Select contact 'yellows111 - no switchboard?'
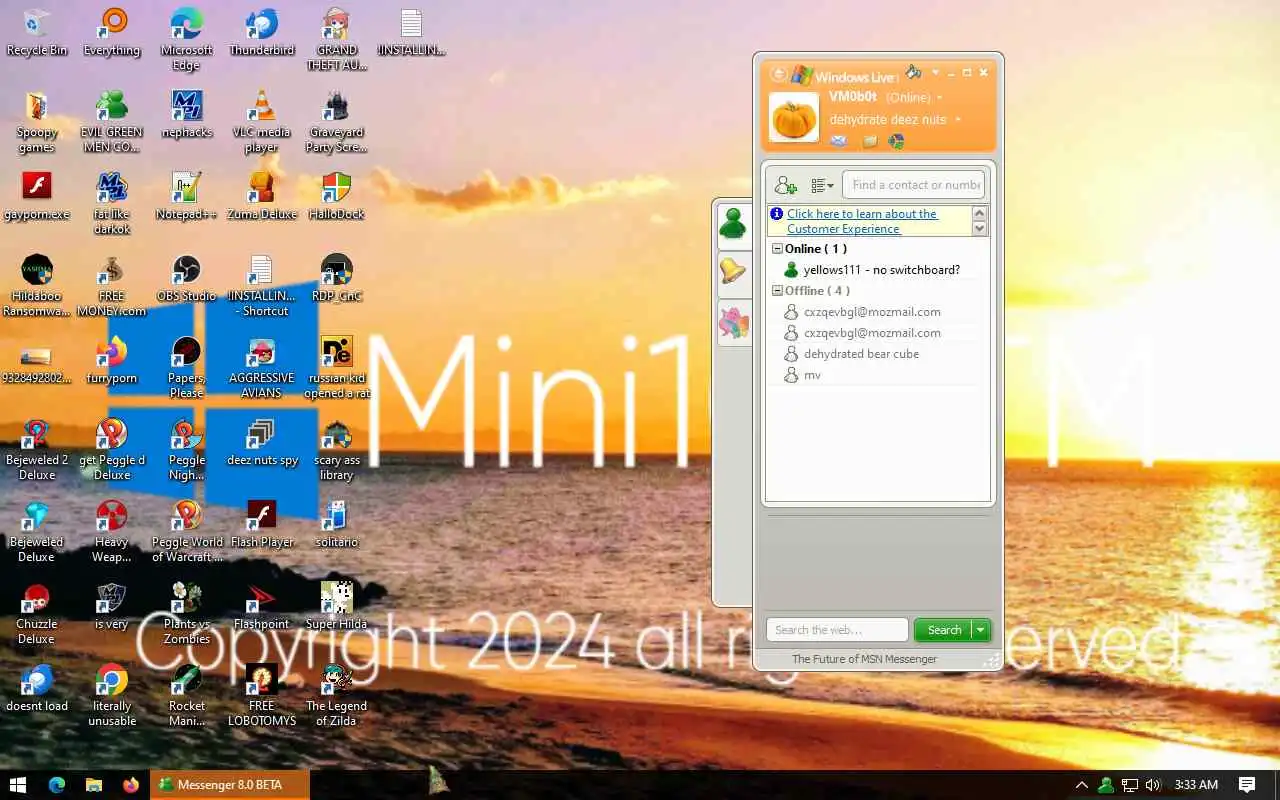The image size is (1280, 800). [881, 270]
